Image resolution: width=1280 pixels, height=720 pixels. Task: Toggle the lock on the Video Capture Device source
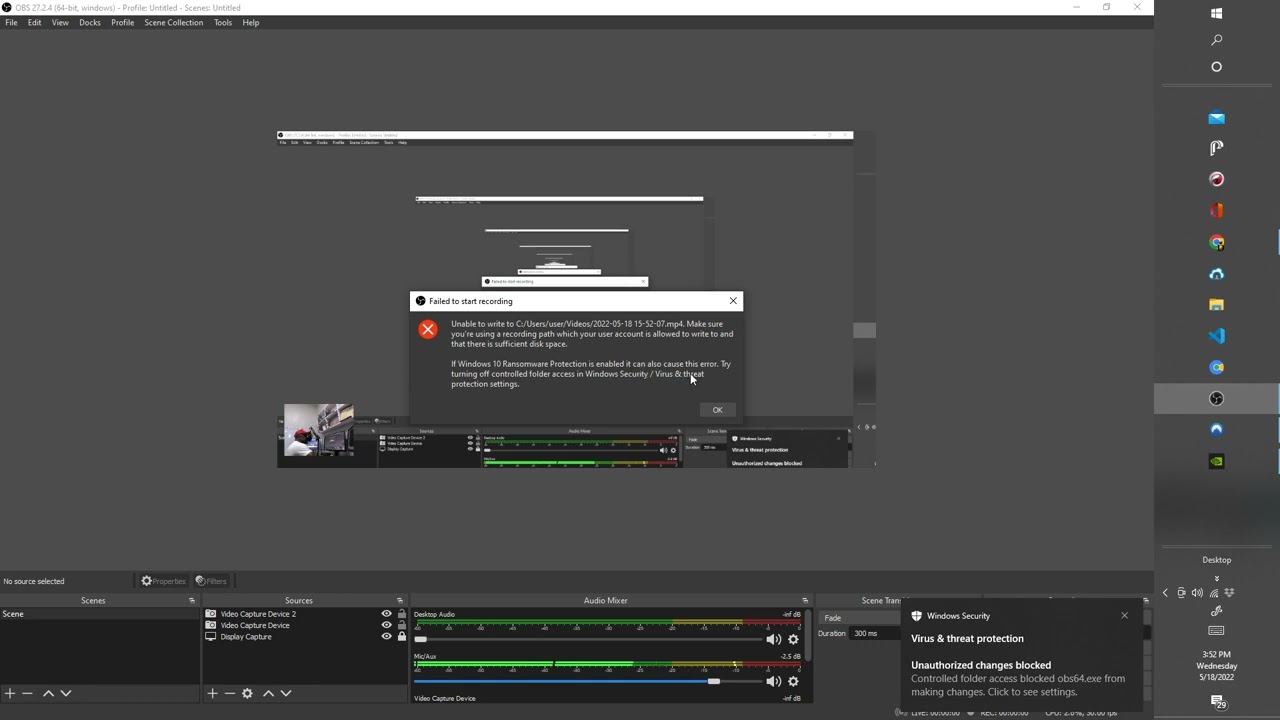point(402,625)
